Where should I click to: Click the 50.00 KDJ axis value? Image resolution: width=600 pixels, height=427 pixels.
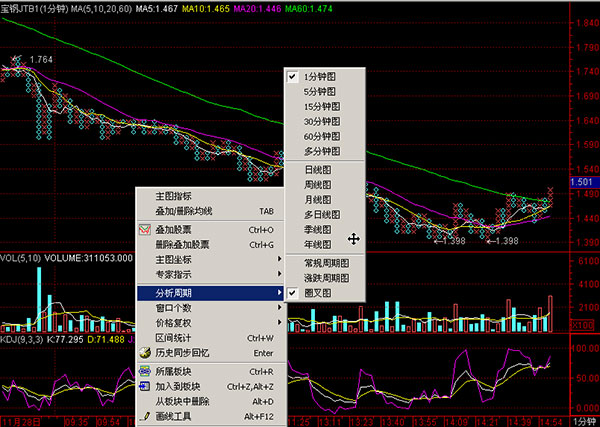click(x=587, y=378)
